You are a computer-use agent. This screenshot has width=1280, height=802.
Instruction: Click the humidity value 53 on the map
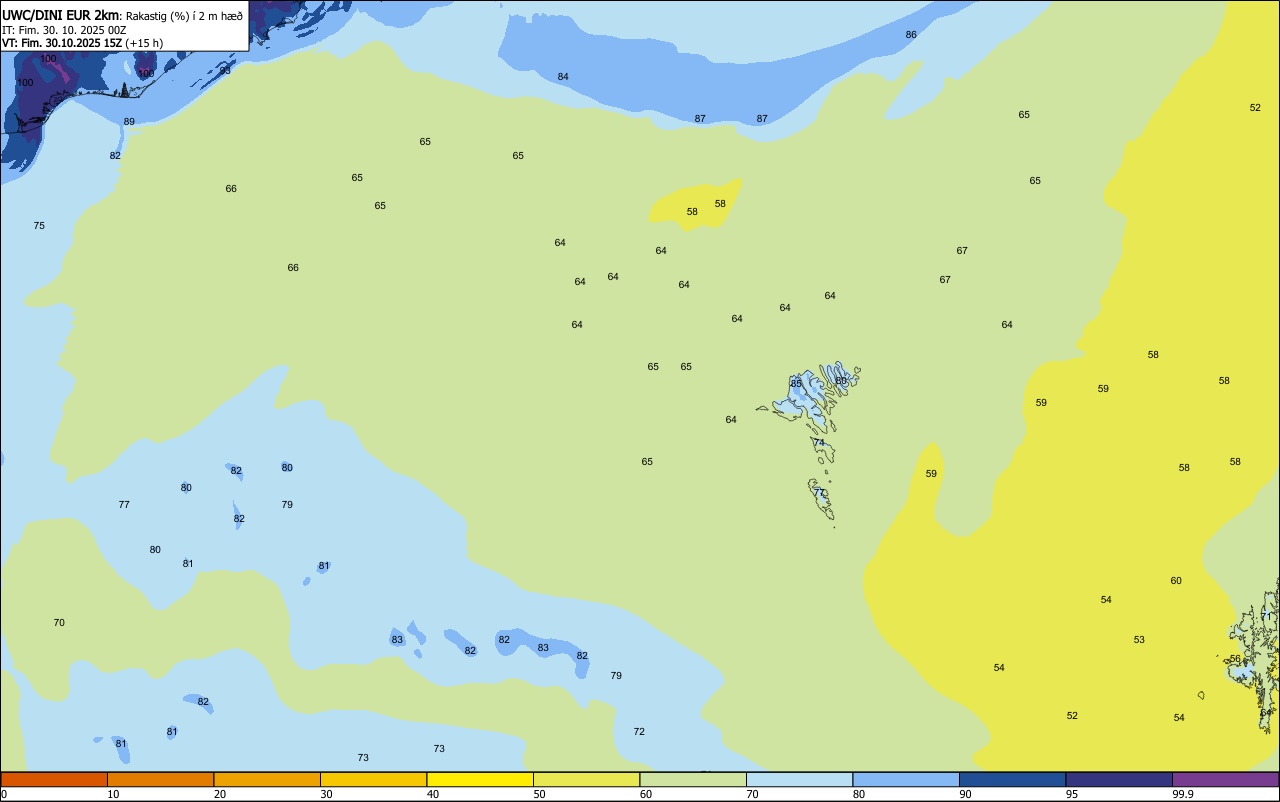click(1139, 640)
